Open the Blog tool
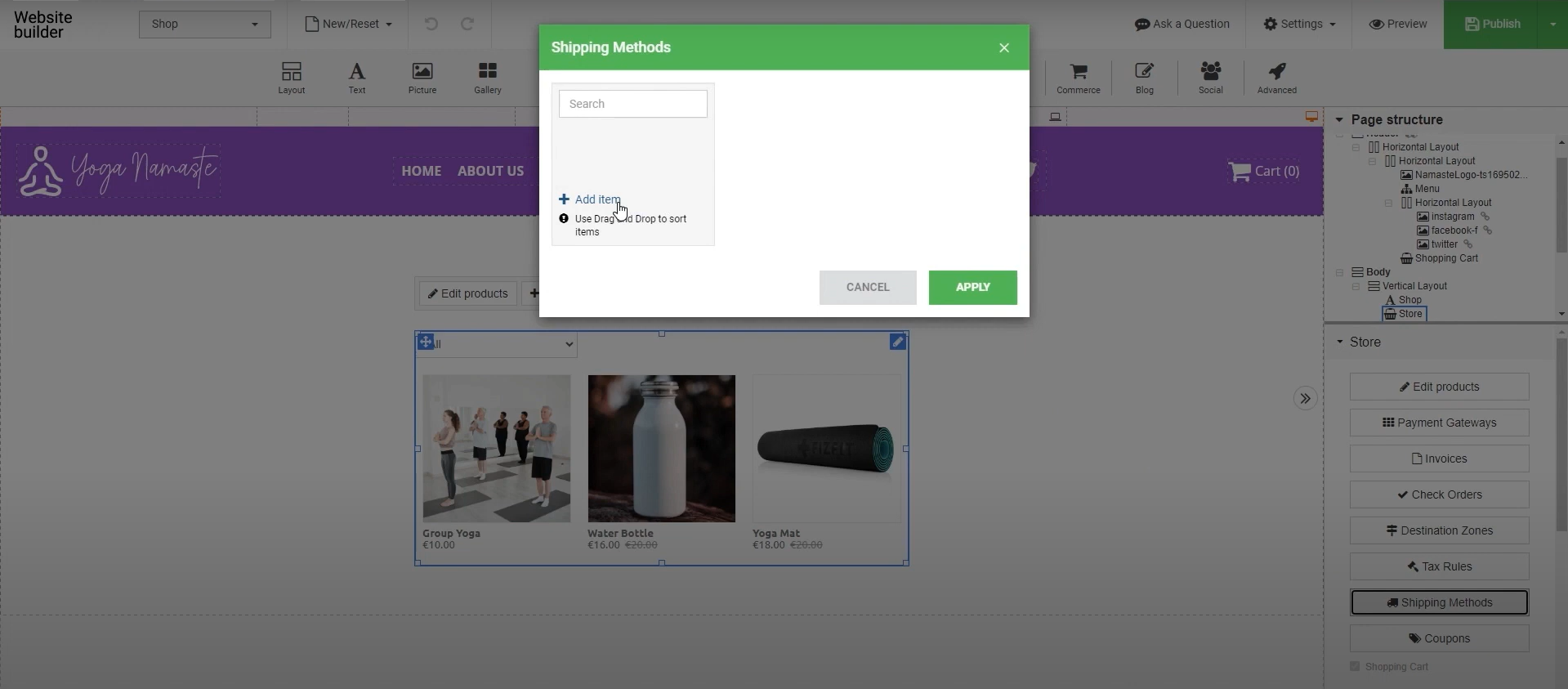 [x=1144, y=78]
